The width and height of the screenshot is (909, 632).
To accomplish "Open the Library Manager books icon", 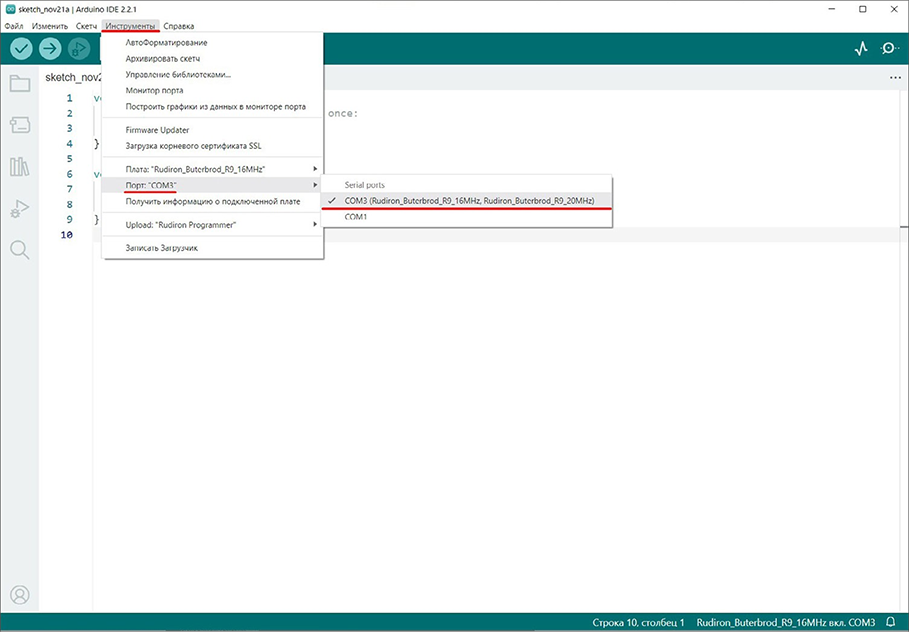I will tap(20, 166).
